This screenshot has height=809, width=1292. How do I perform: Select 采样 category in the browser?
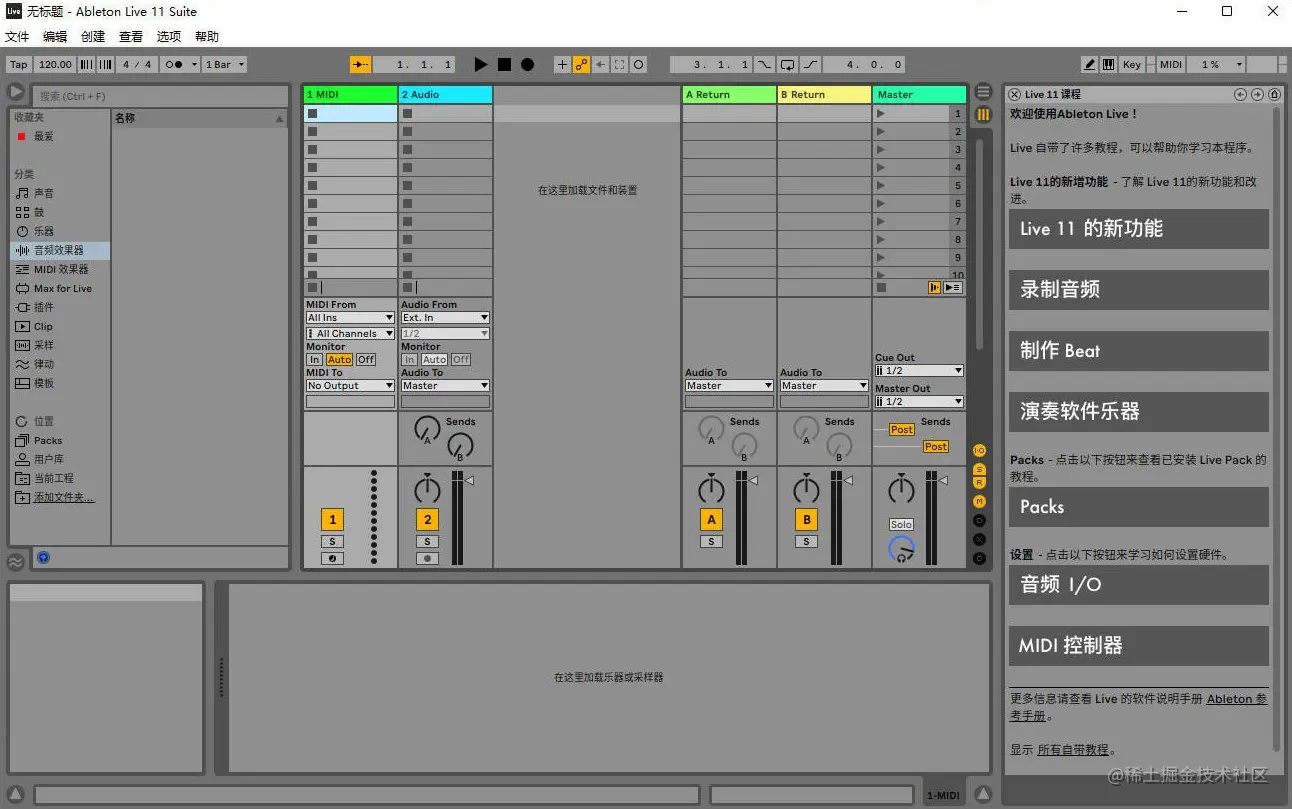59,345
